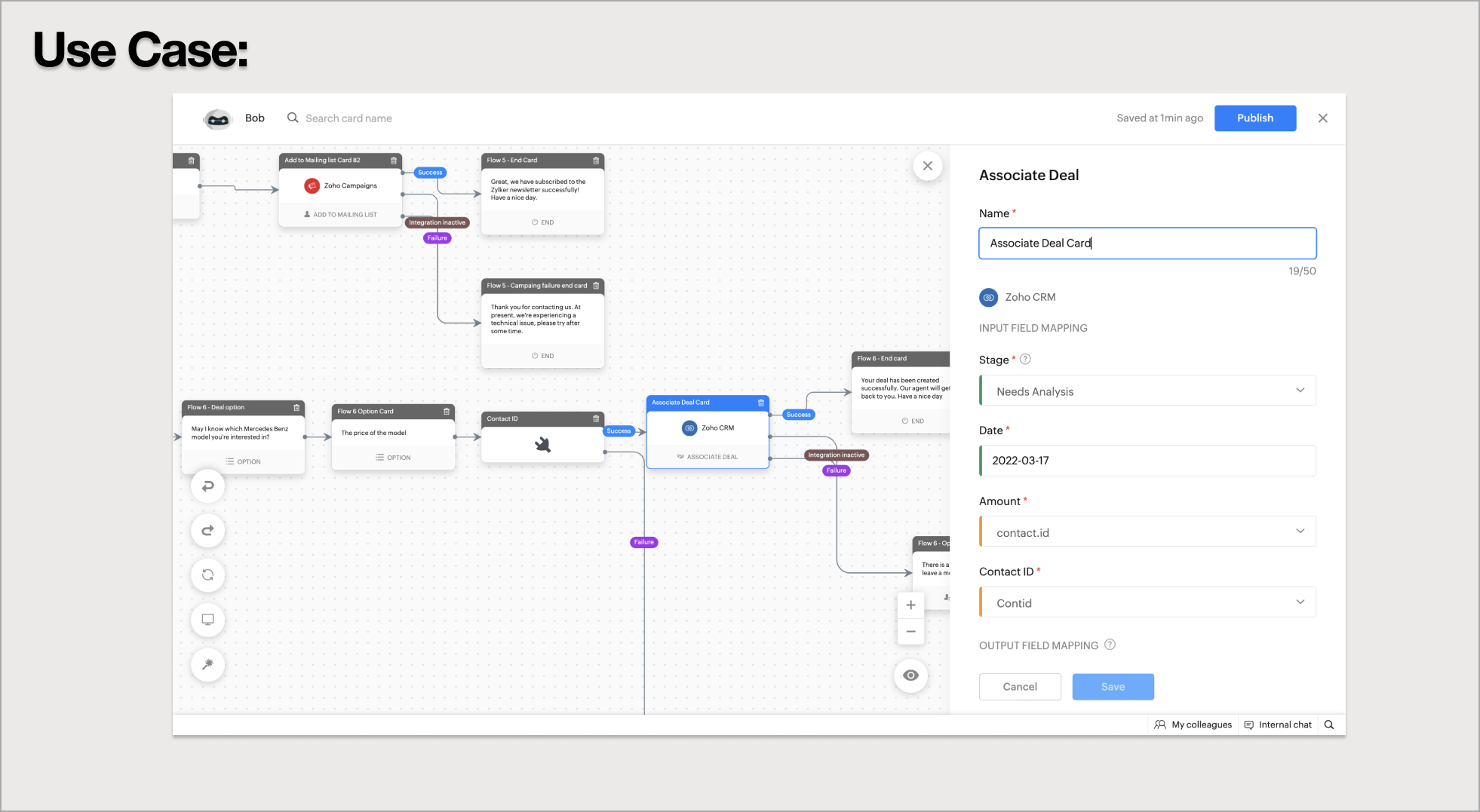Open the Internal chat tab
This screenshot has height=812, width=1480.
[x=1278, y=725]
